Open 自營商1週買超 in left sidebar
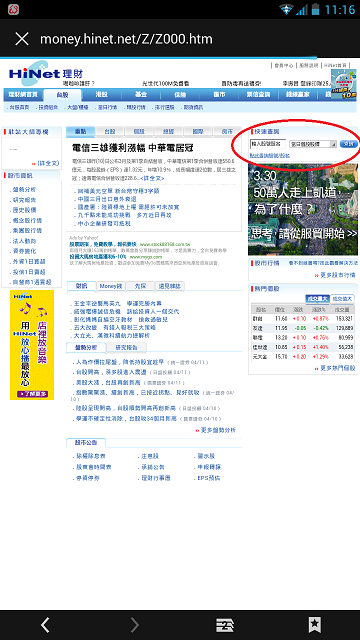 point(32,282)
